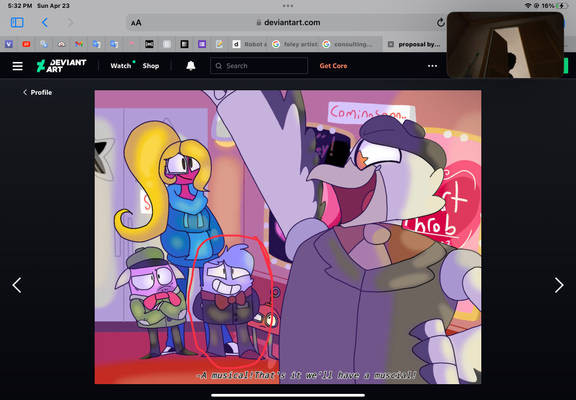This screenshot has height=400, width=576.
Task: Open the Watch feed
Action: click(x=121, y=66)
